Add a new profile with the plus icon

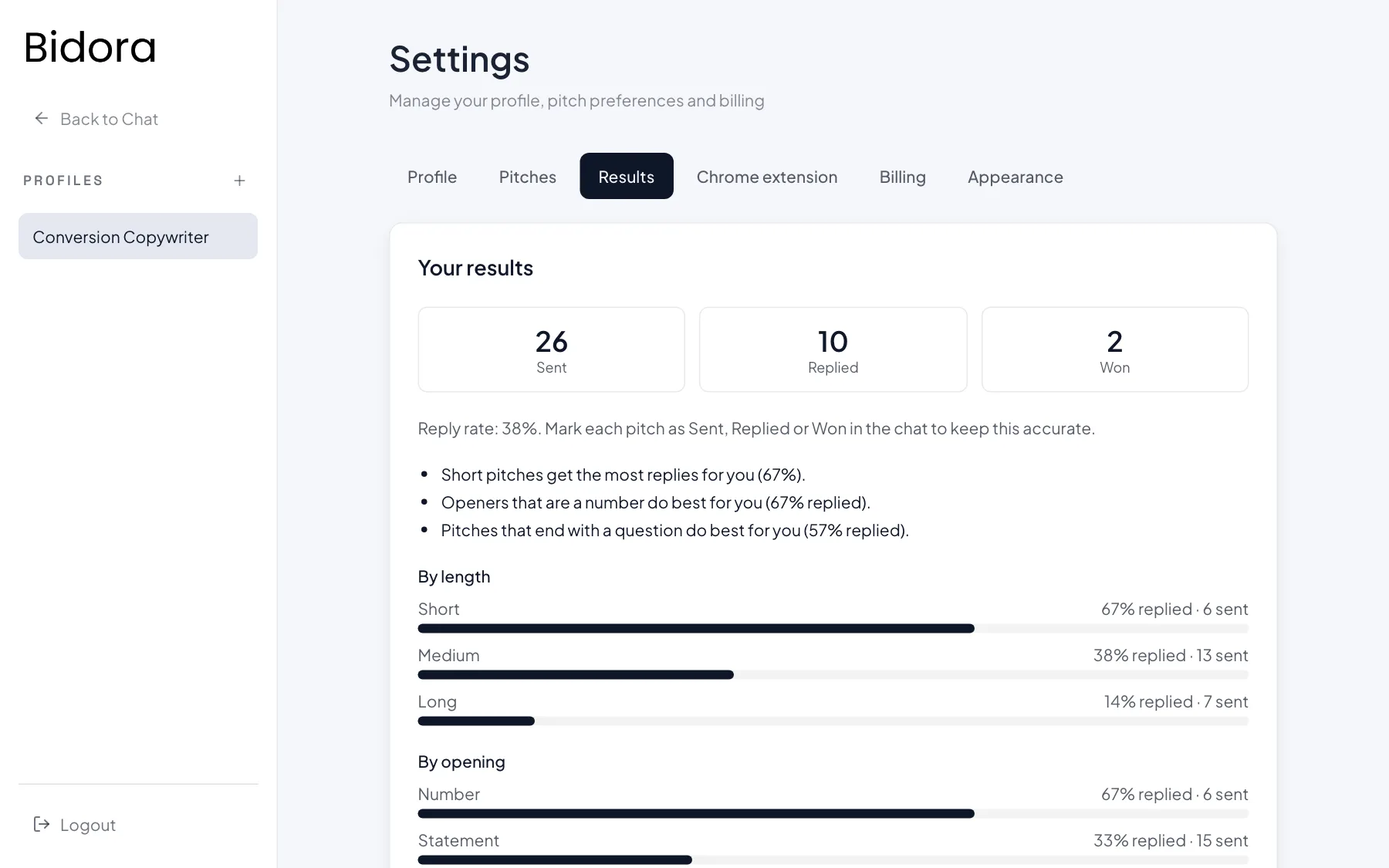point(239,181)
